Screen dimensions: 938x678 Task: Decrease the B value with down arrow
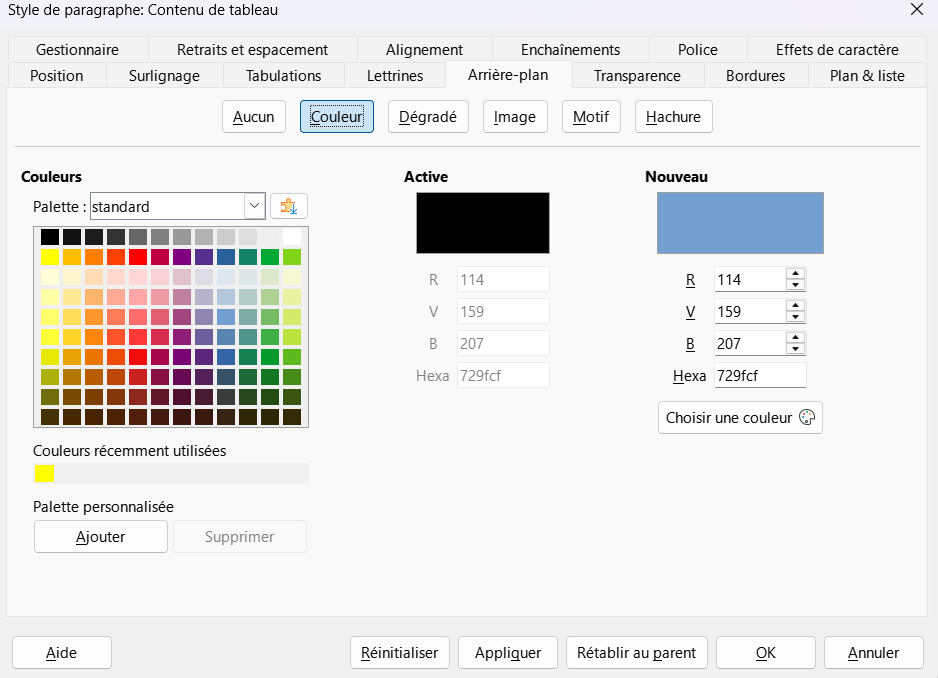point(795,349)
